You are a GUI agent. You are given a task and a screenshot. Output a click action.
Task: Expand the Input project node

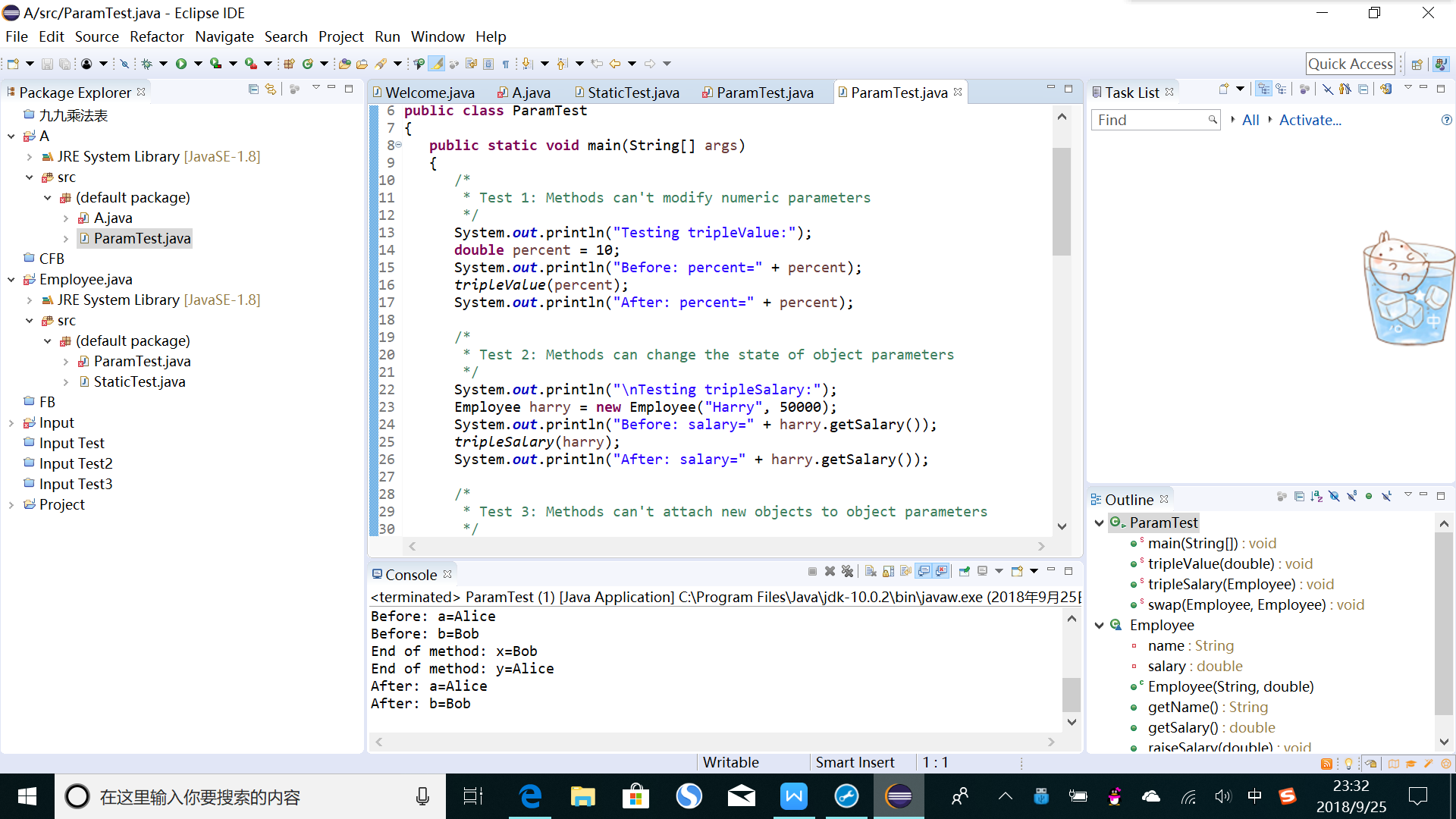(x=11, y=423)
